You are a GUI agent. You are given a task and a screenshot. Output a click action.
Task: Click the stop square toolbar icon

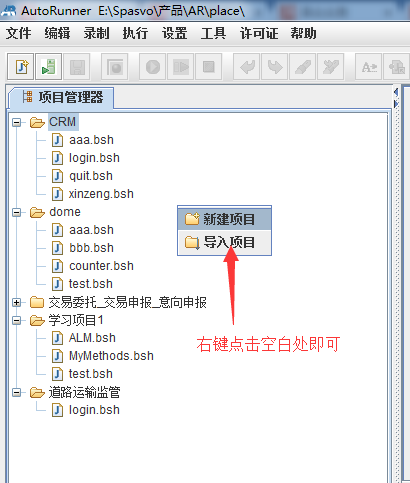209,67
